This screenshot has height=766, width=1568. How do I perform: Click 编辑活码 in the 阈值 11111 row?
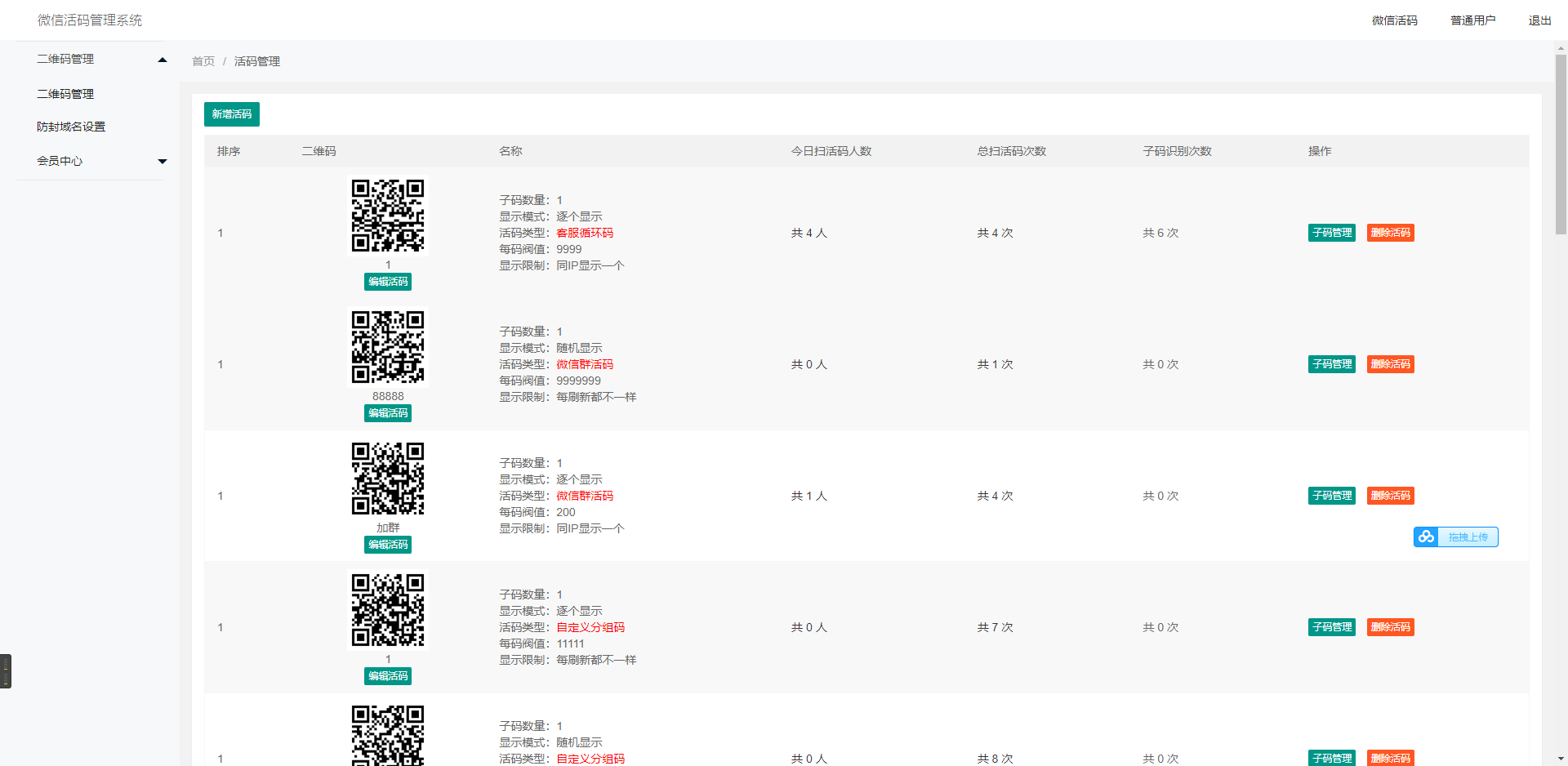click(x=388, y=676)
